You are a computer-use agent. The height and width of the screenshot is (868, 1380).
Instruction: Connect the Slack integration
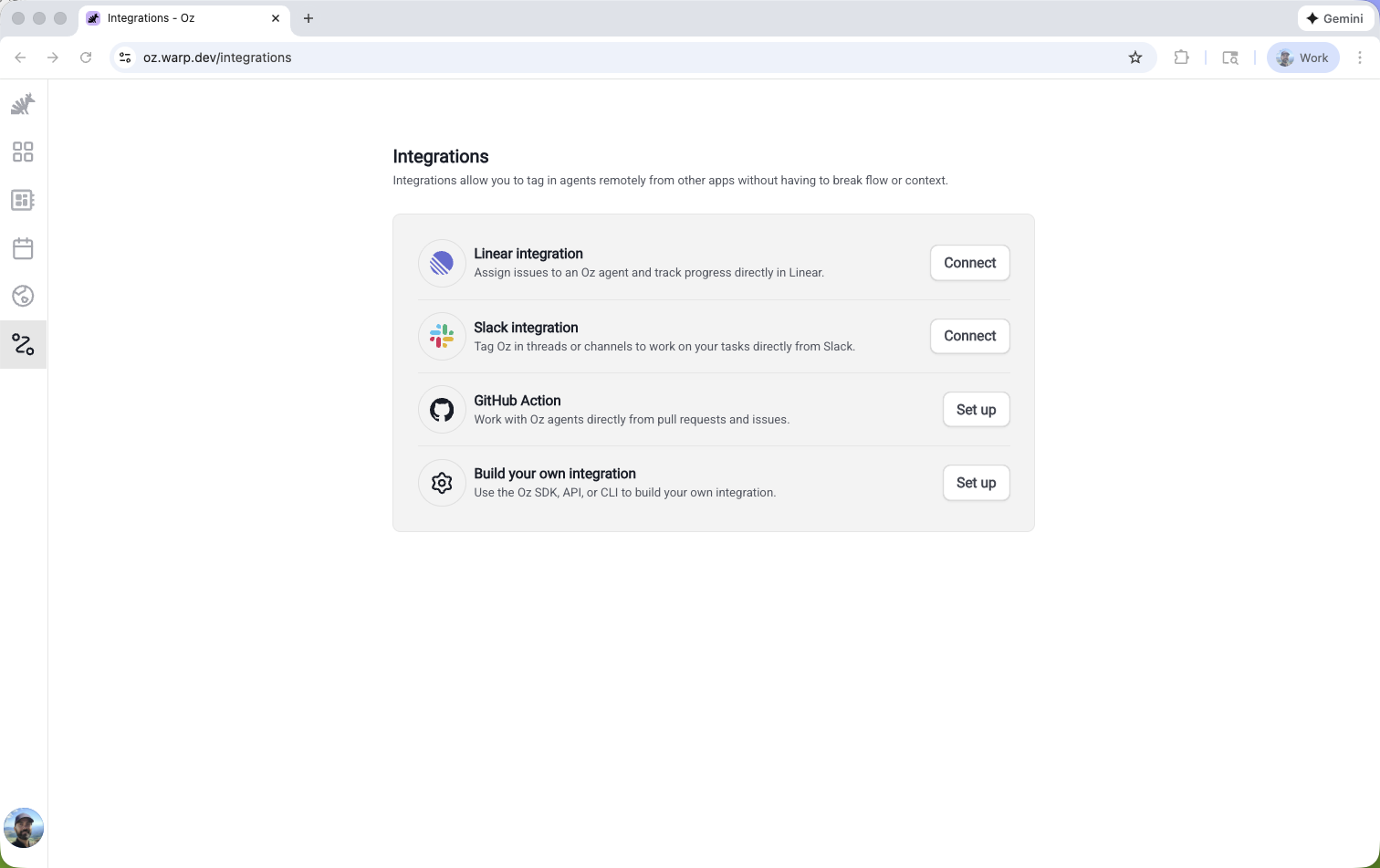[x=969, y=336]
